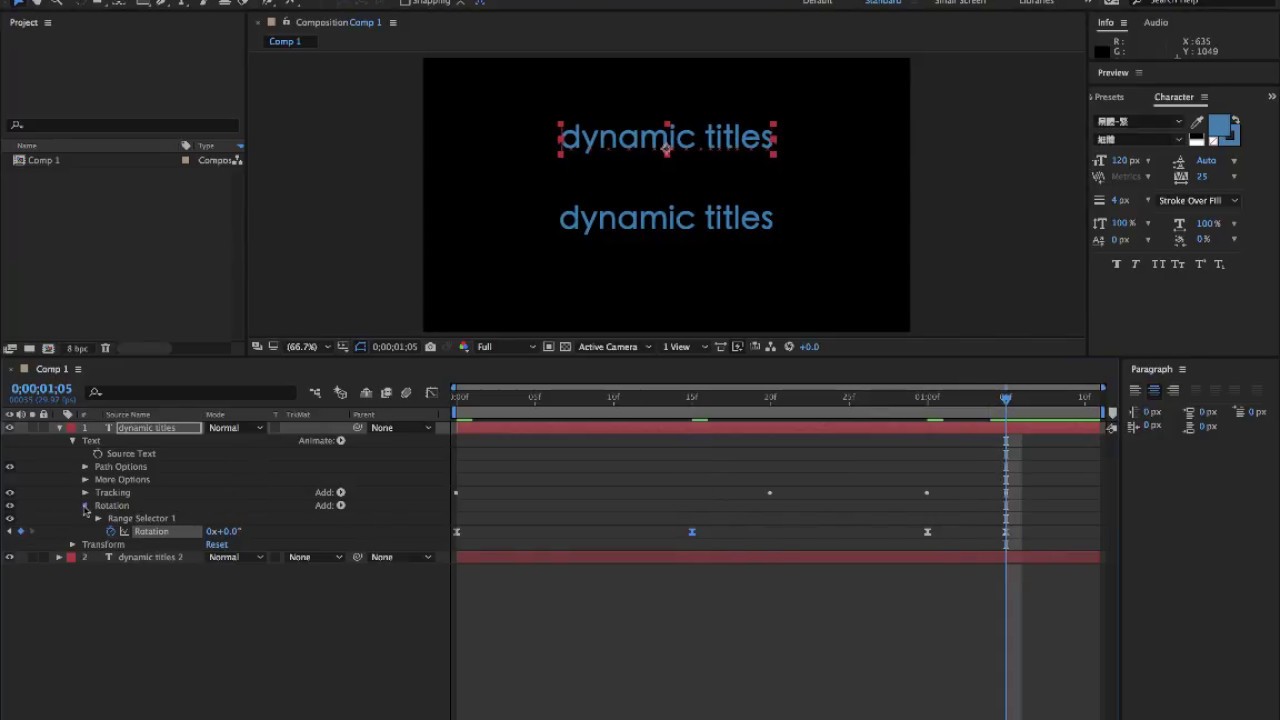Center the paragraph text
This screenshot has height=720, width=1280.
[1154, 390]
